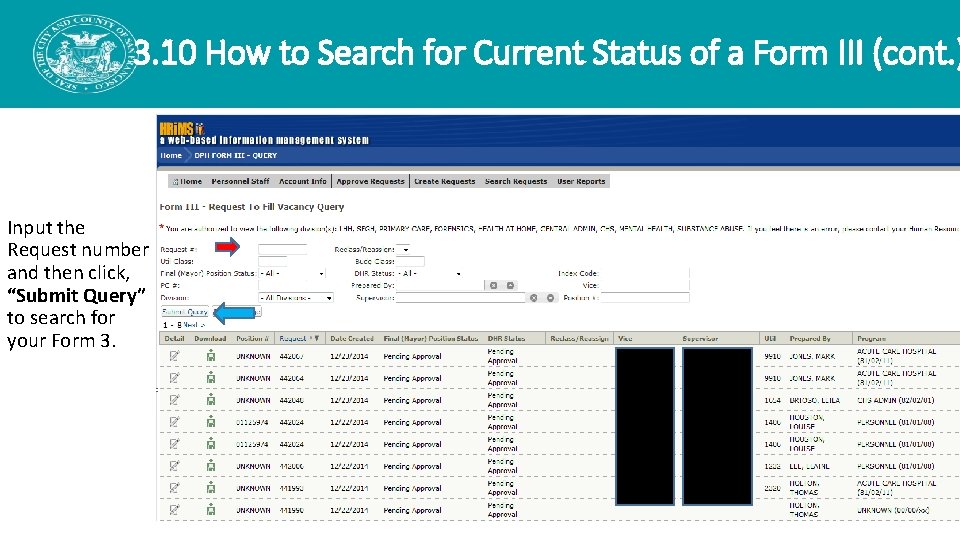Open detail icon for the LEE, LAURA row

tap(174, 466)
